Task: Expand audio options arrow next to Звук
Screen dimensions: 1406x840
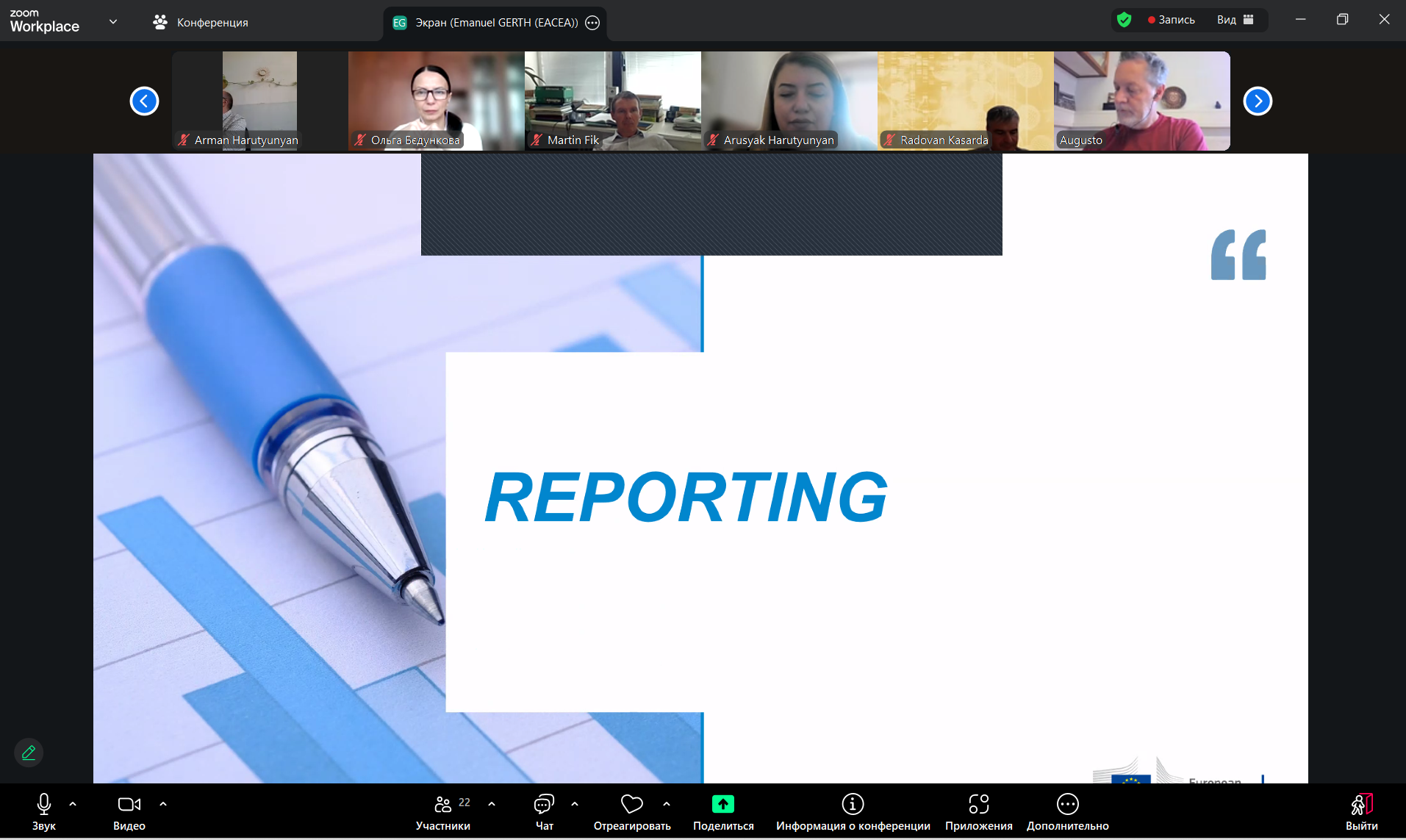Action: coord(73,804)
